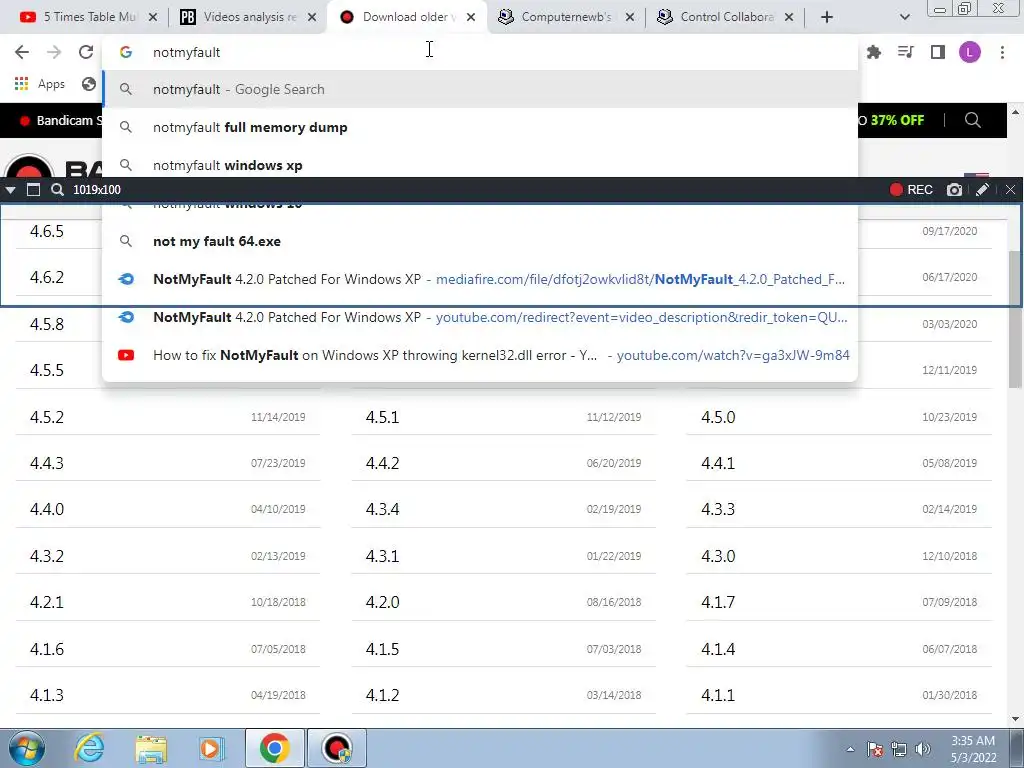Choose the notmyfault windows xp suggestion
1024x768 pixels.
[480, 165]
